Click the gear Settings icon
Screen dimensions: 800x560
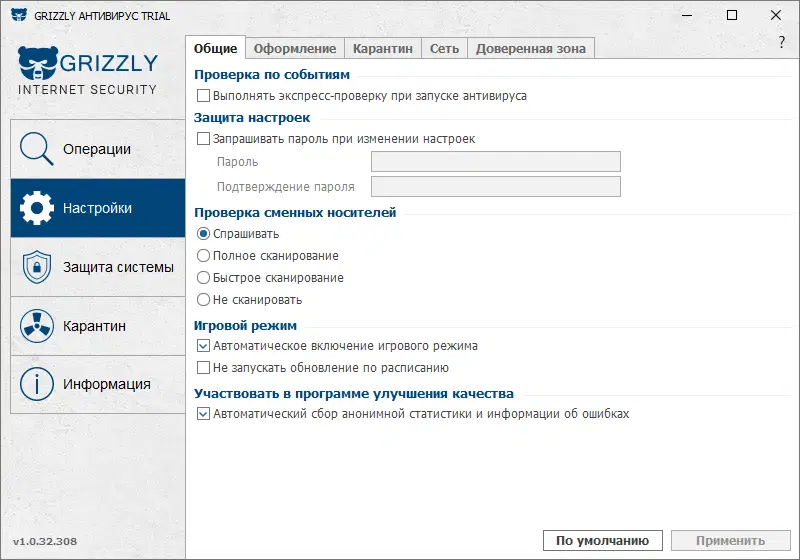tap(36, 208)
